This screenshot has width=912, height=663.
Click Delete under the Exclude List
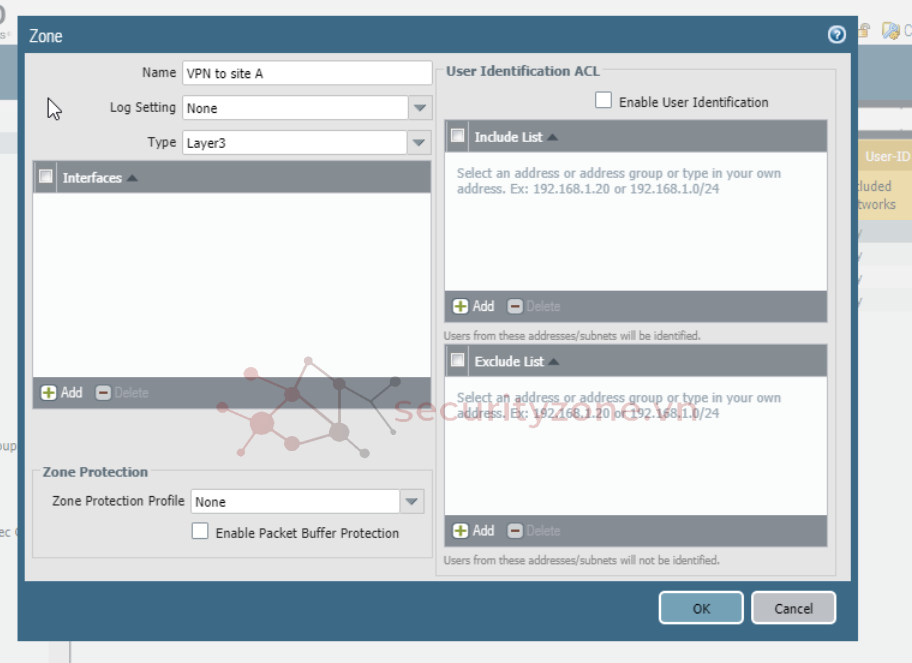tap(516, 531)
